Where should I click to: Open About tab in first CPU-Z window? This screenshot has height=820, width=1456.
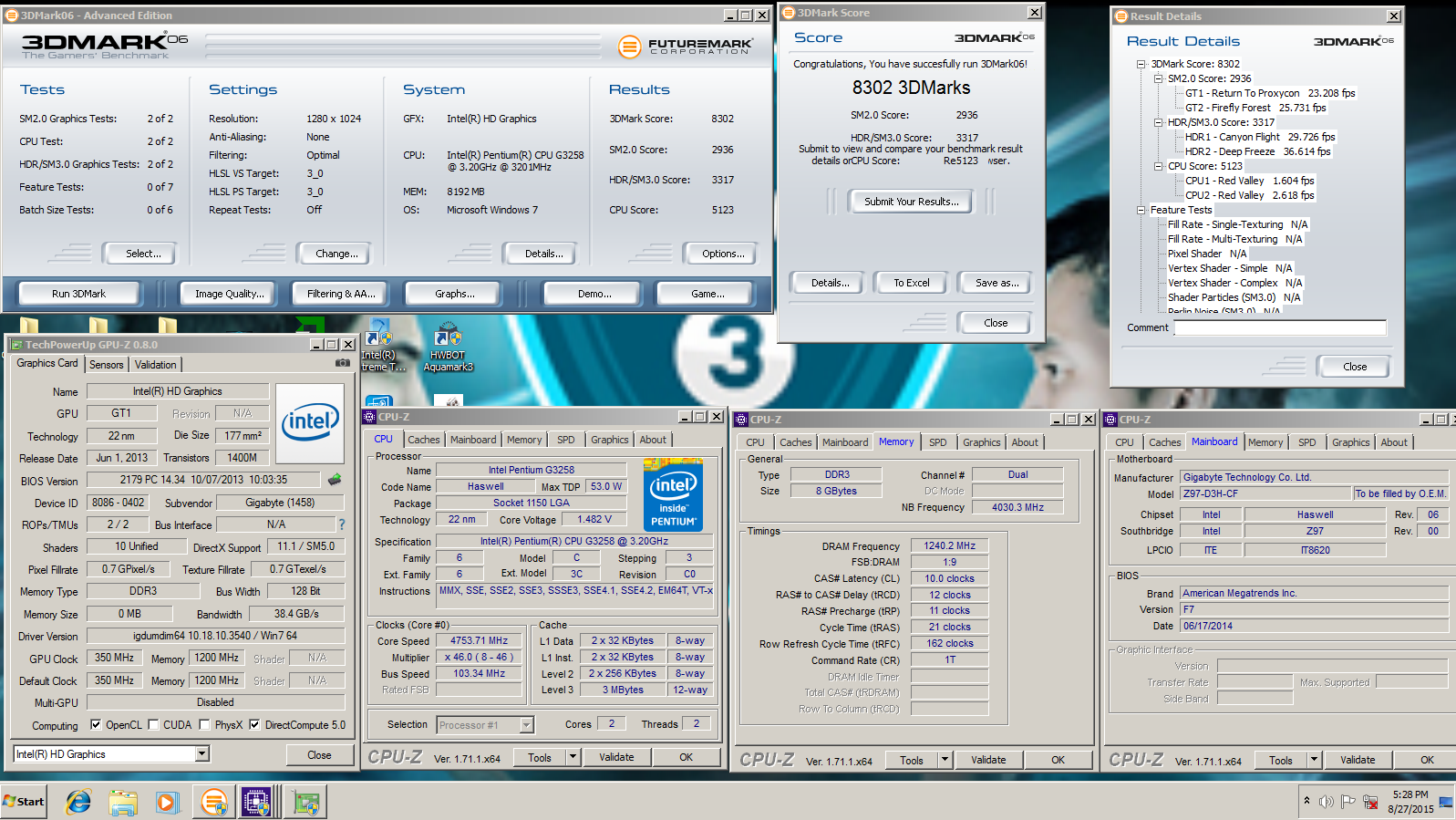point(653,440)
